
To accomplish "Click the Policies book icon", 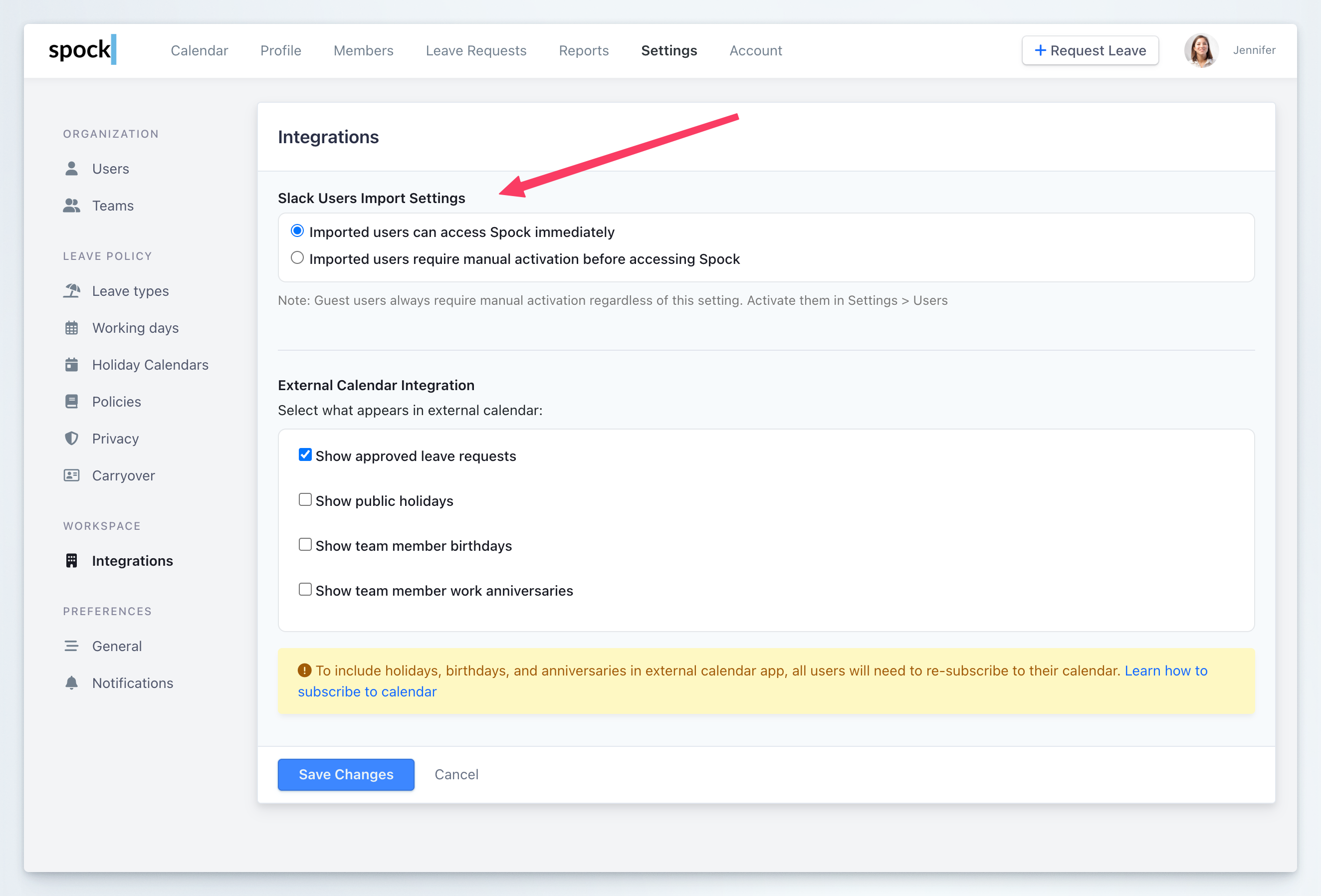I will (x=72, y=402).
